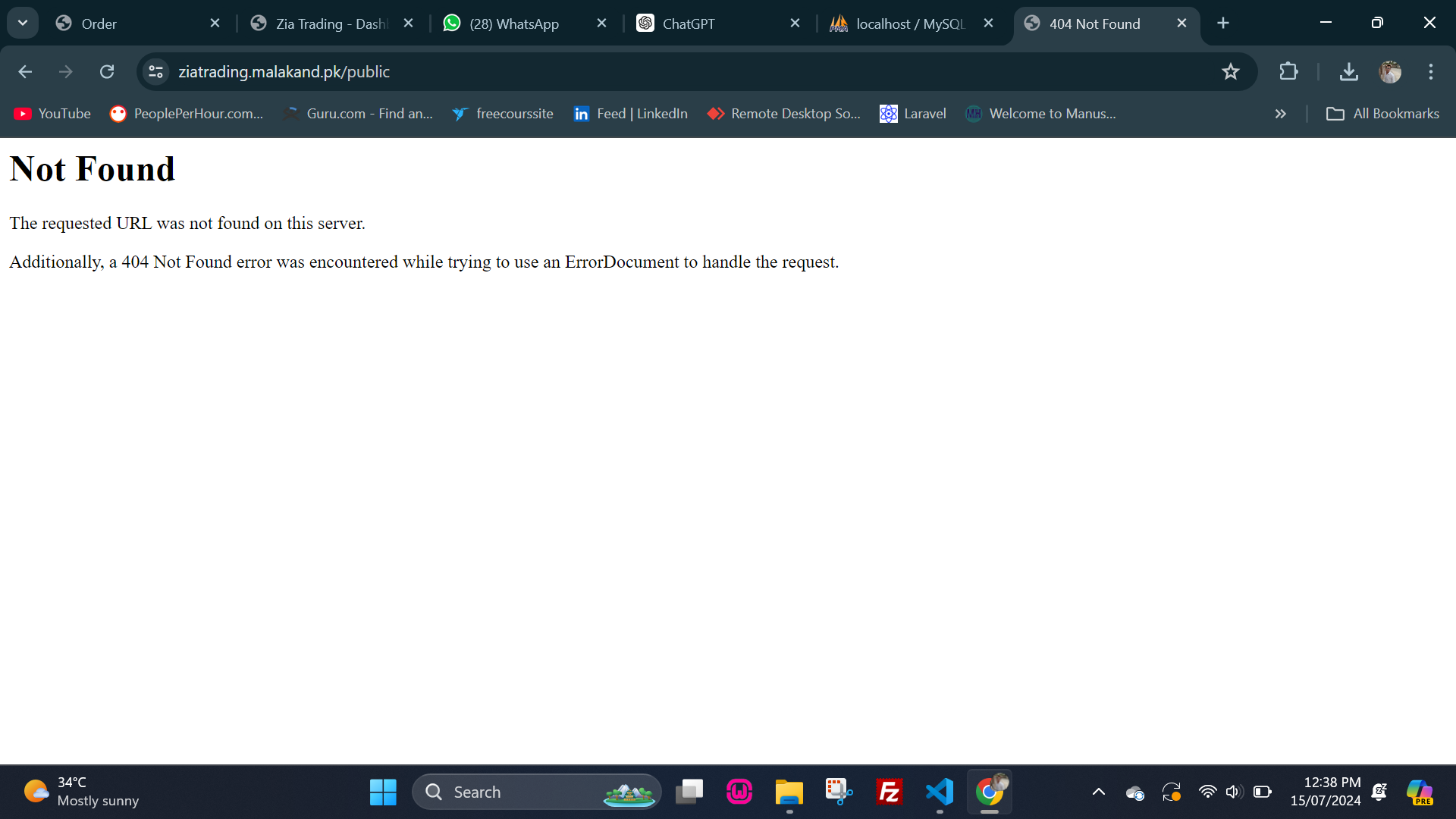
Task: Open the Laravel bookmark
Action: pyautogui.click(x=913, y=114)
